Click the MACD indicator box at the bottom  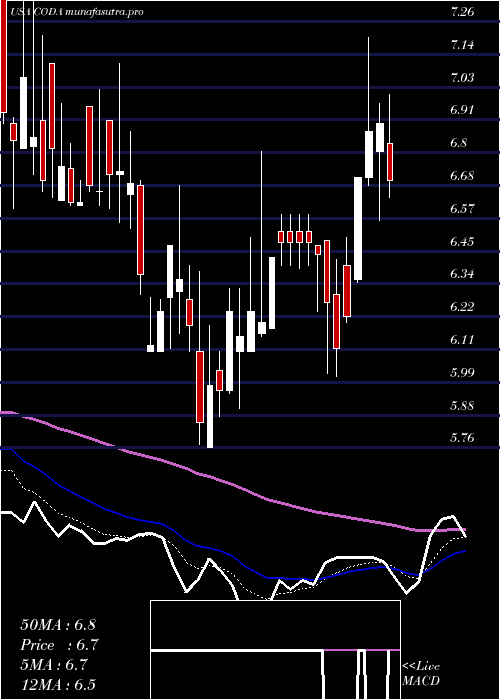point(275,650)
